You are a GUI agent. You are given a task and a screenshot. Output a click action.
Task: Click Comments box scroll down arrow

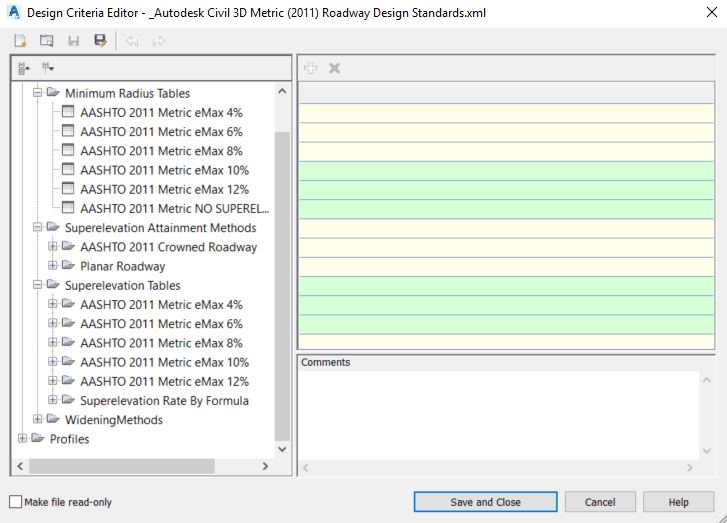click(707, 451)
